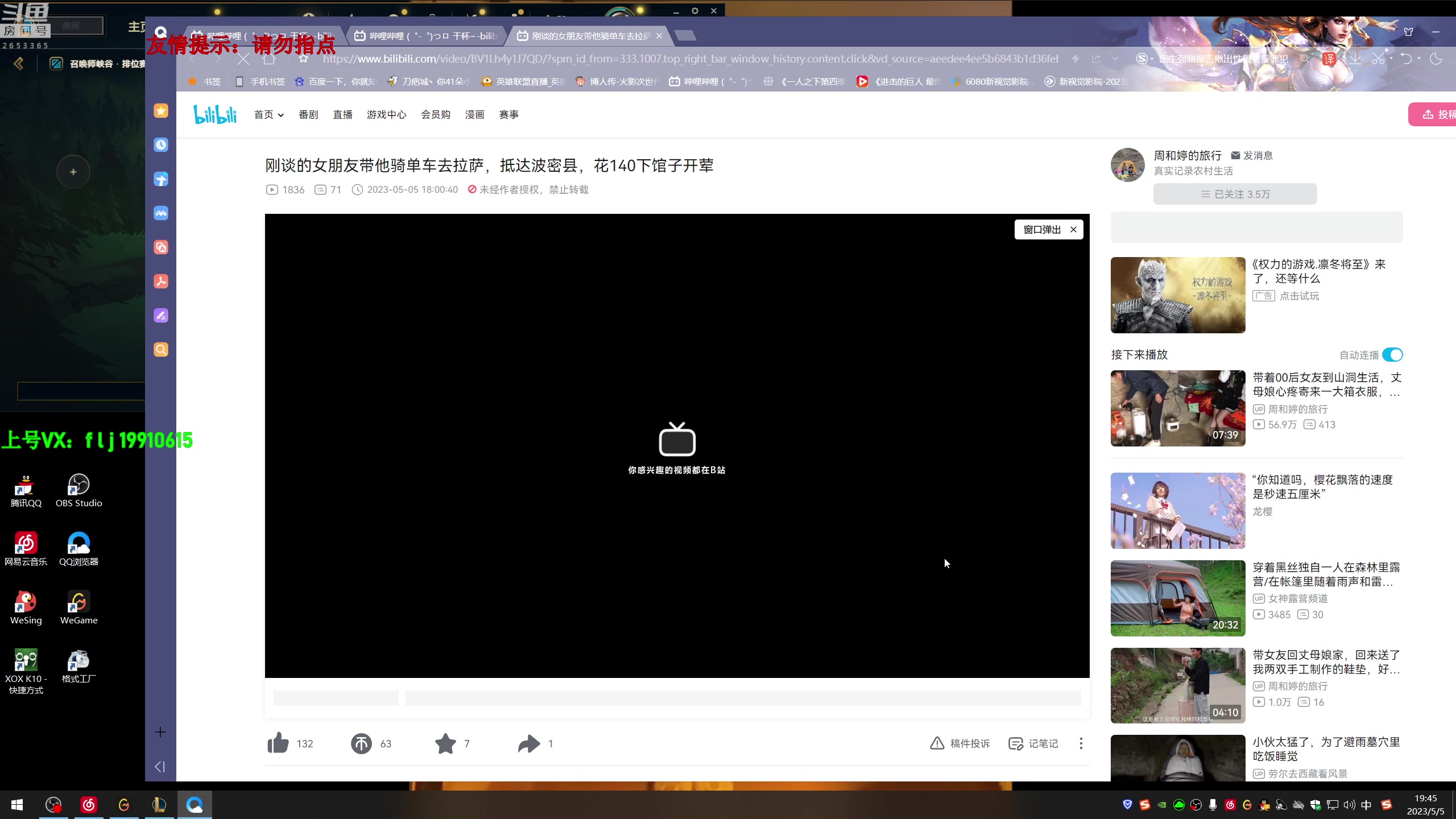Add a sidebar app with plus icon

(160, 732)
